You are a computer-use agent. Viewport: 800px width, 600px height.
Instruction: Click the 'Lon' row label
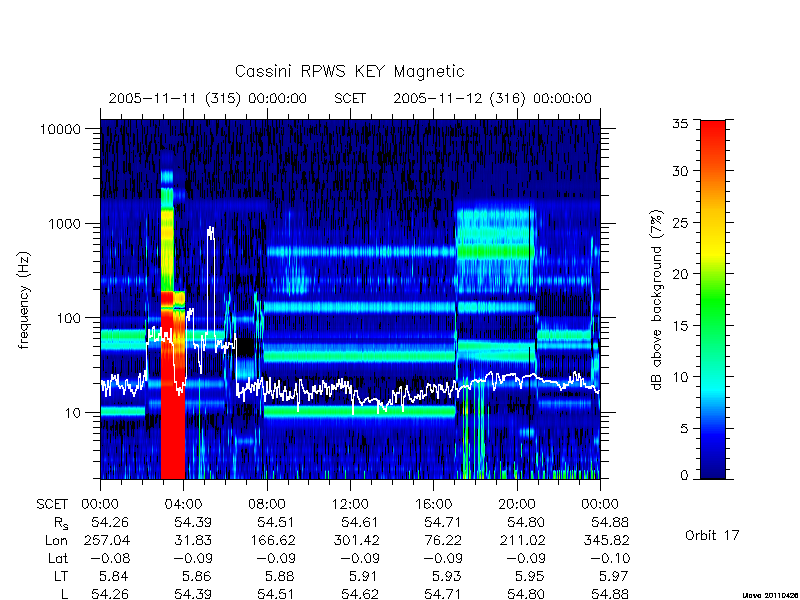(x=56, y=540)
